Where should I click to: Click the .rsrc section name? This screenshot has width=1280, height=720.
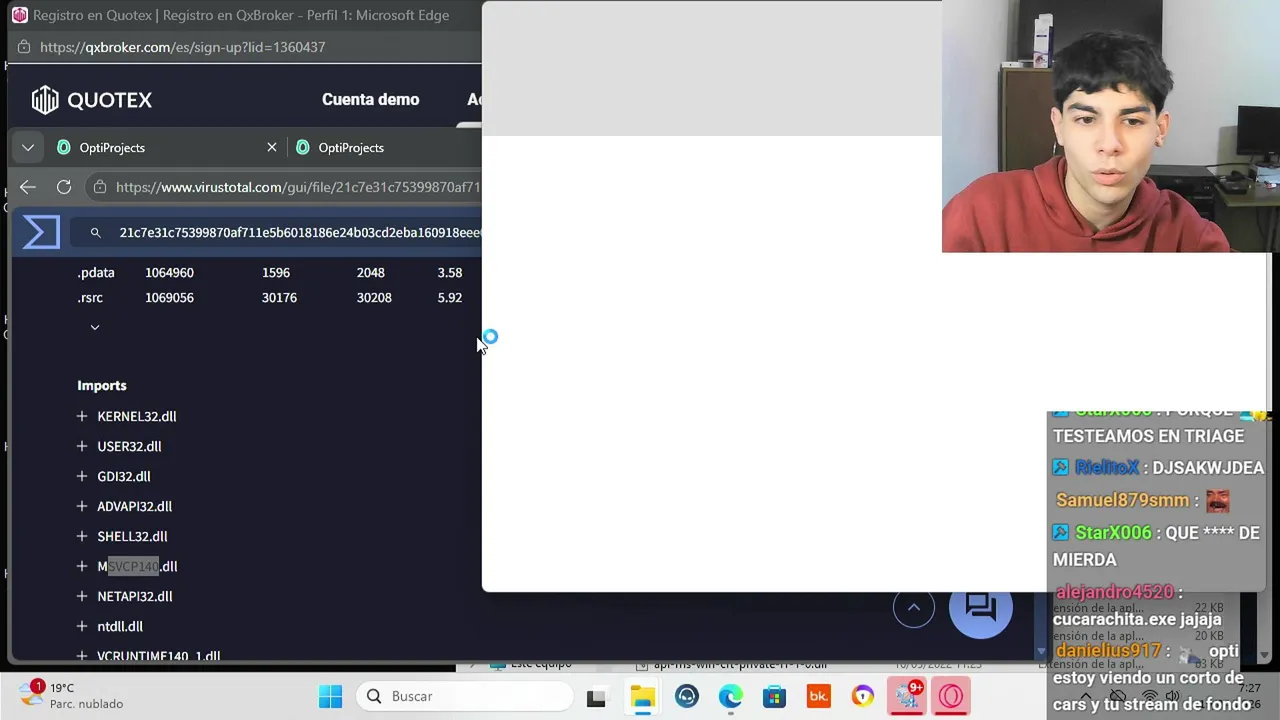(90, 297)
